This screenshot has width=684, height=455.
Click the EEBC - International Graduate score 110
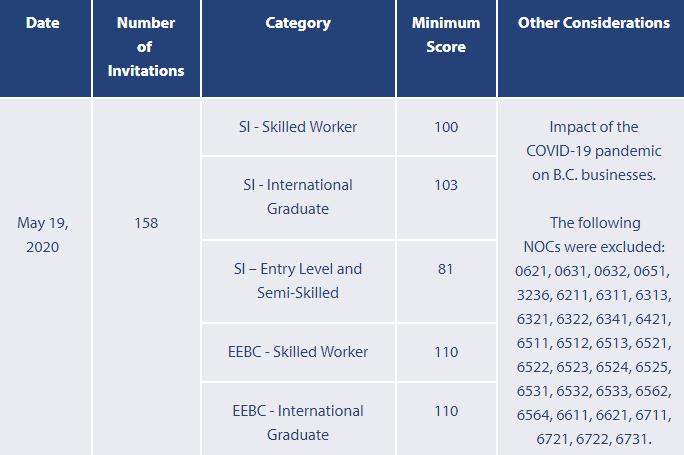click(446, 411)
